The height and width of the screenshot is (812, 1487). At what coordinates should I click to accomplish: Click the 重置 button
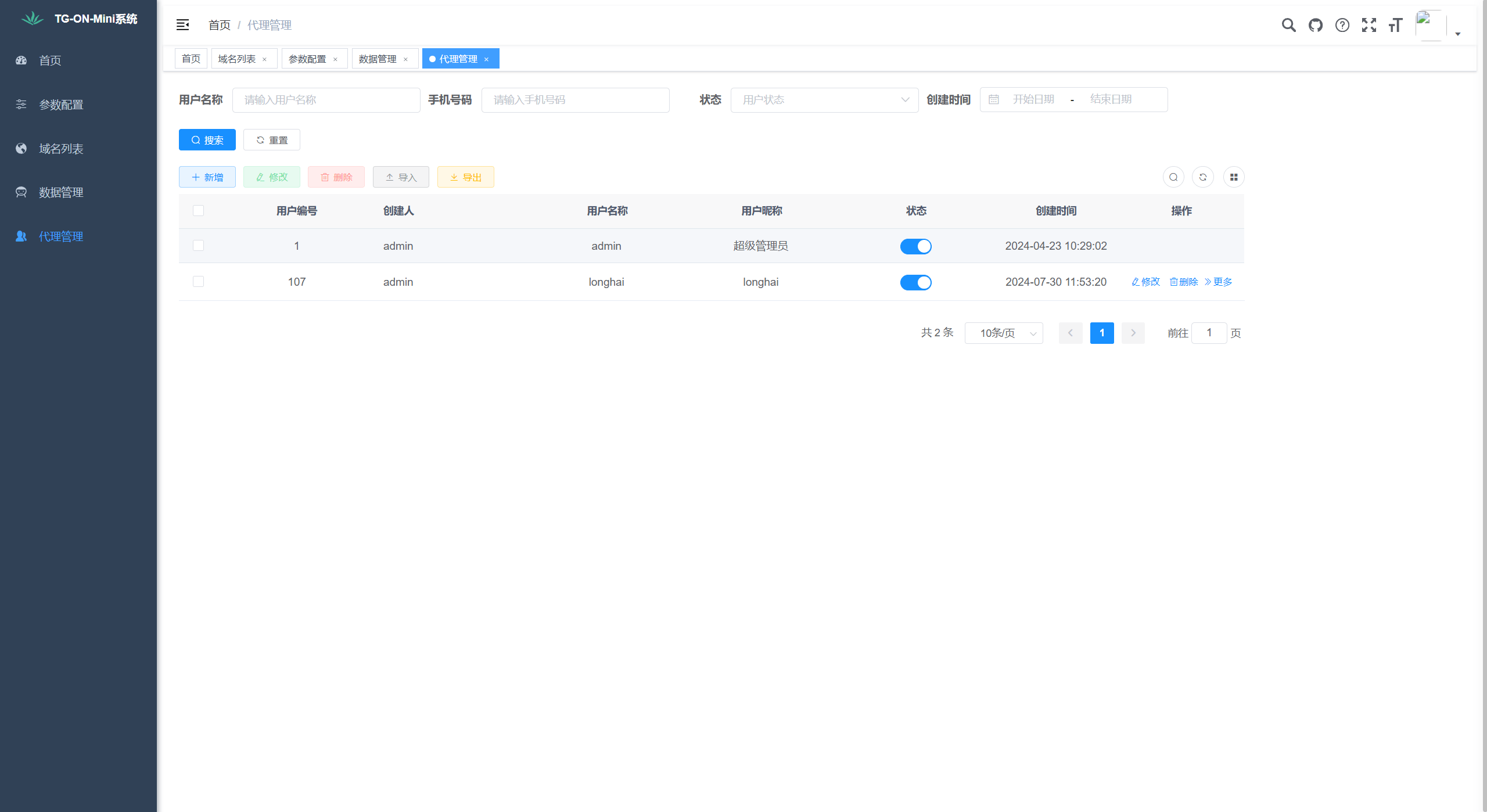pyautogui.click(x=272, y=140)
